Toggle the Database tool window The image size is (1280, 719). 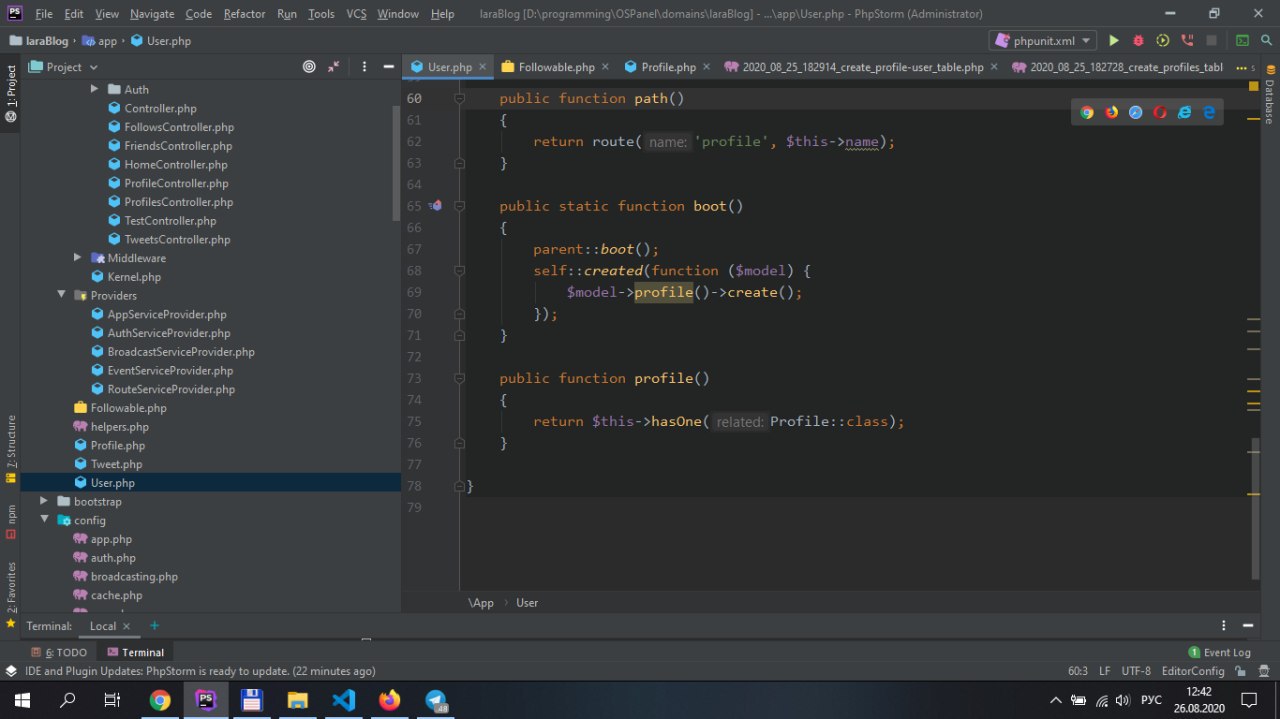pos(1269,102)
